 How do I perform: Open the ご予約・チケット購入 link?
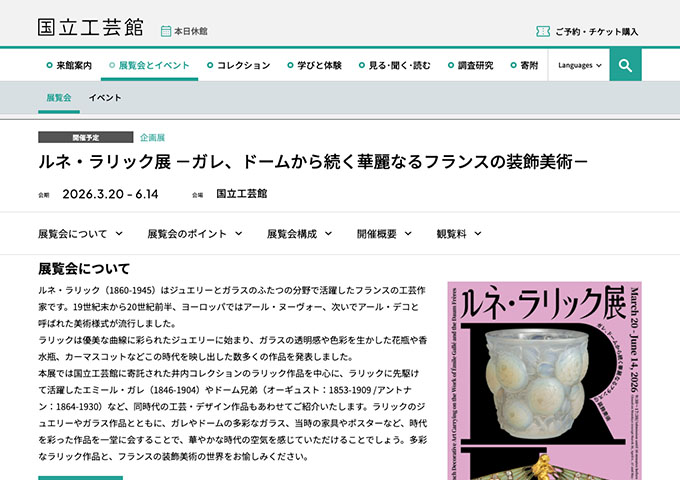(x=596, y=32)
